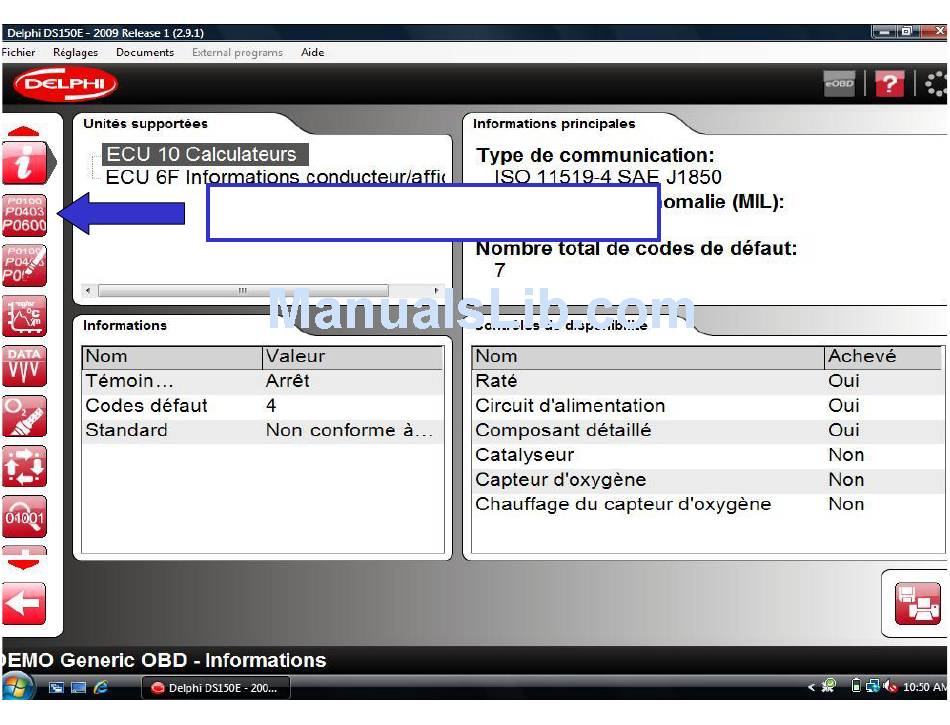Click the Type de communication label
Viewport: 950px width, 725px height.
pos(596,155)
